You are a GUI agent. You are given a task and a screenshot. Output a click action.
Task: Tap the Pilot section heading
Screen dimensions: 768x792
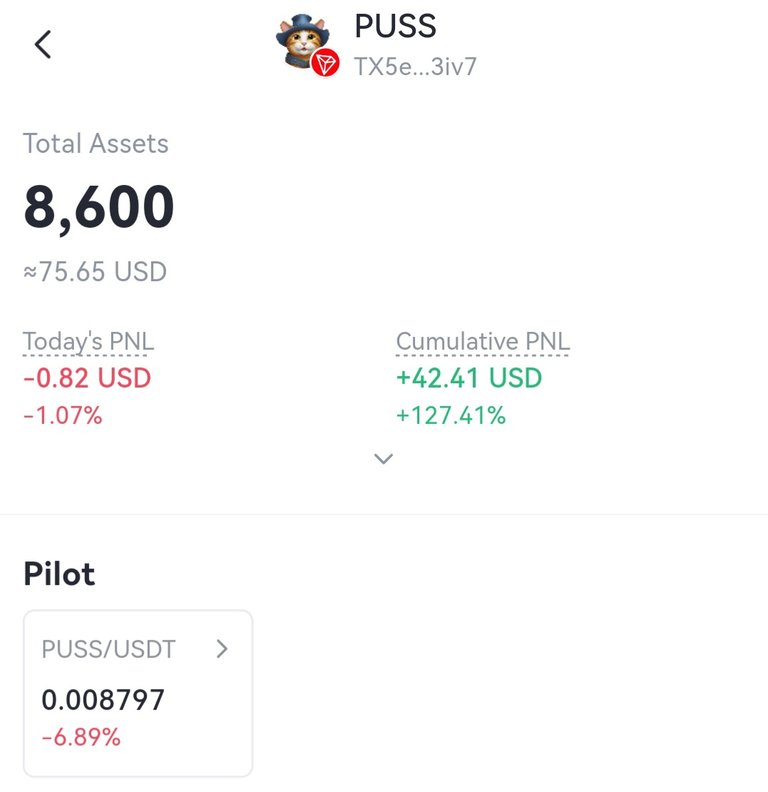[59, 574]
